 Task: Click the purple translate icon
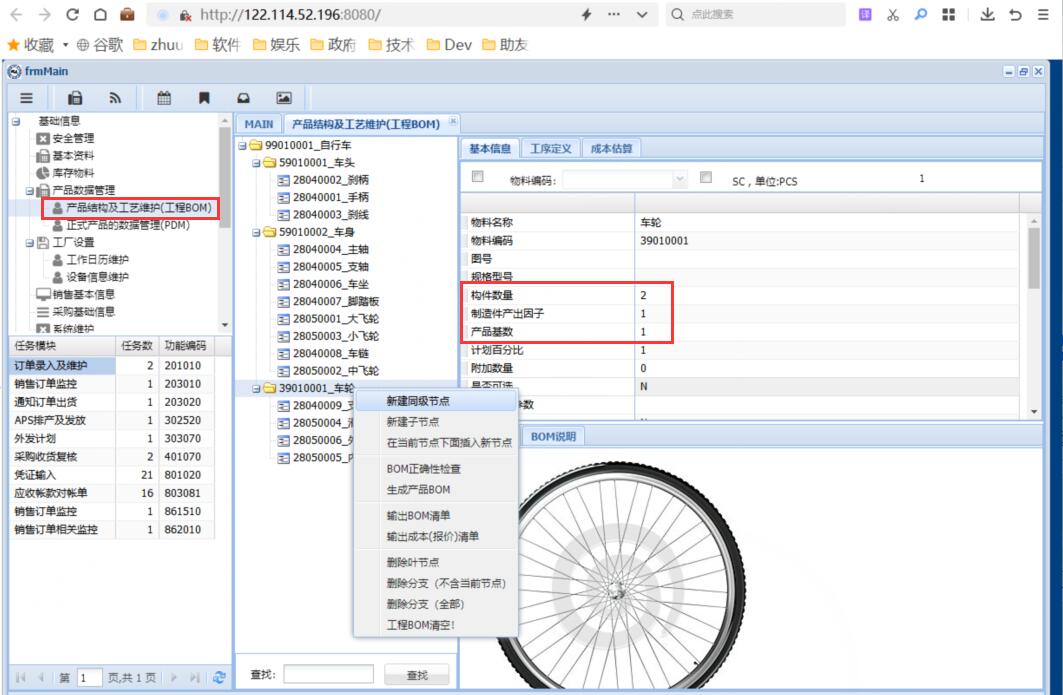[x=865, y=14]
